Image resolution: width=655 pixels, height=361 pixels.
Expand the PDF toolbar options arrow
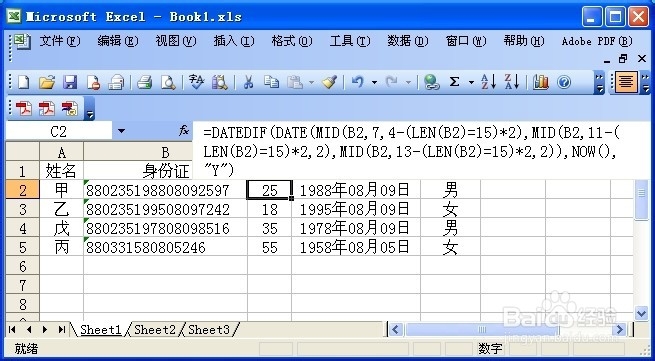point(90,109)
